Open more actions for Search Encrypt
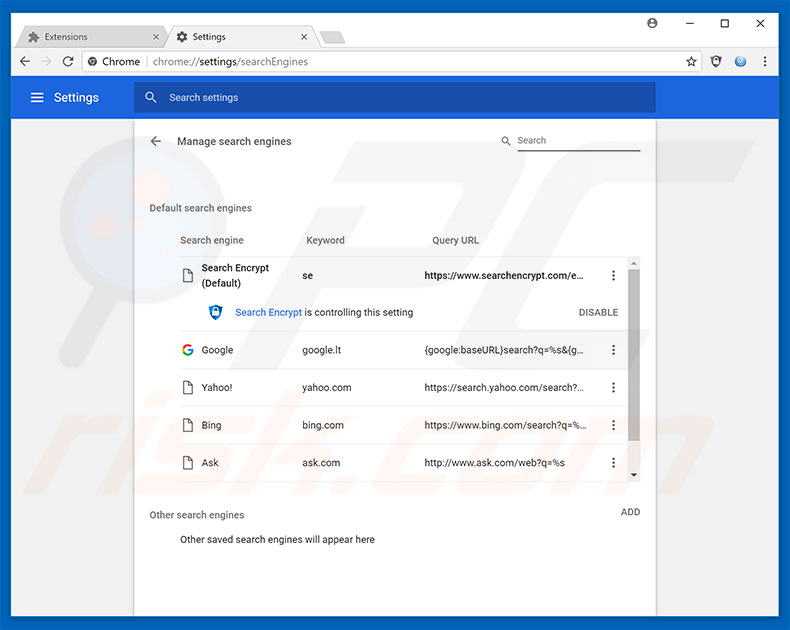This screenshot has width=790, height=630. tap(613, 275)
